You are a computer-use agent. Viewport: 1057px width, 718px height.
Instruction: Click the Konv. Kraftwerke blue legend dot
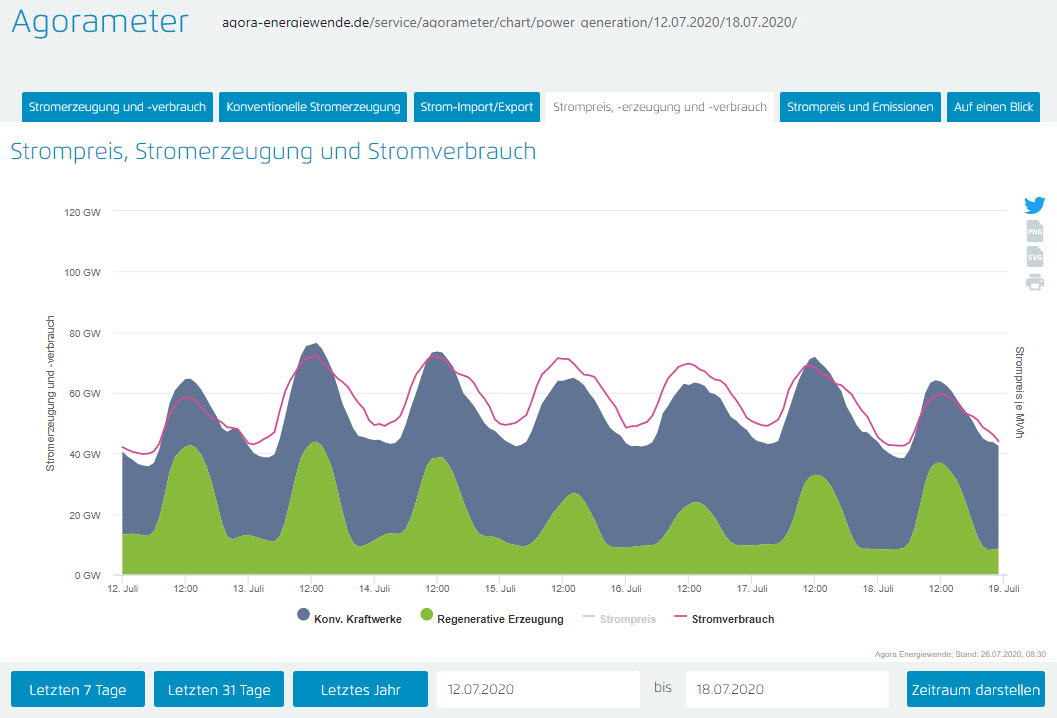tap(304, 616)
